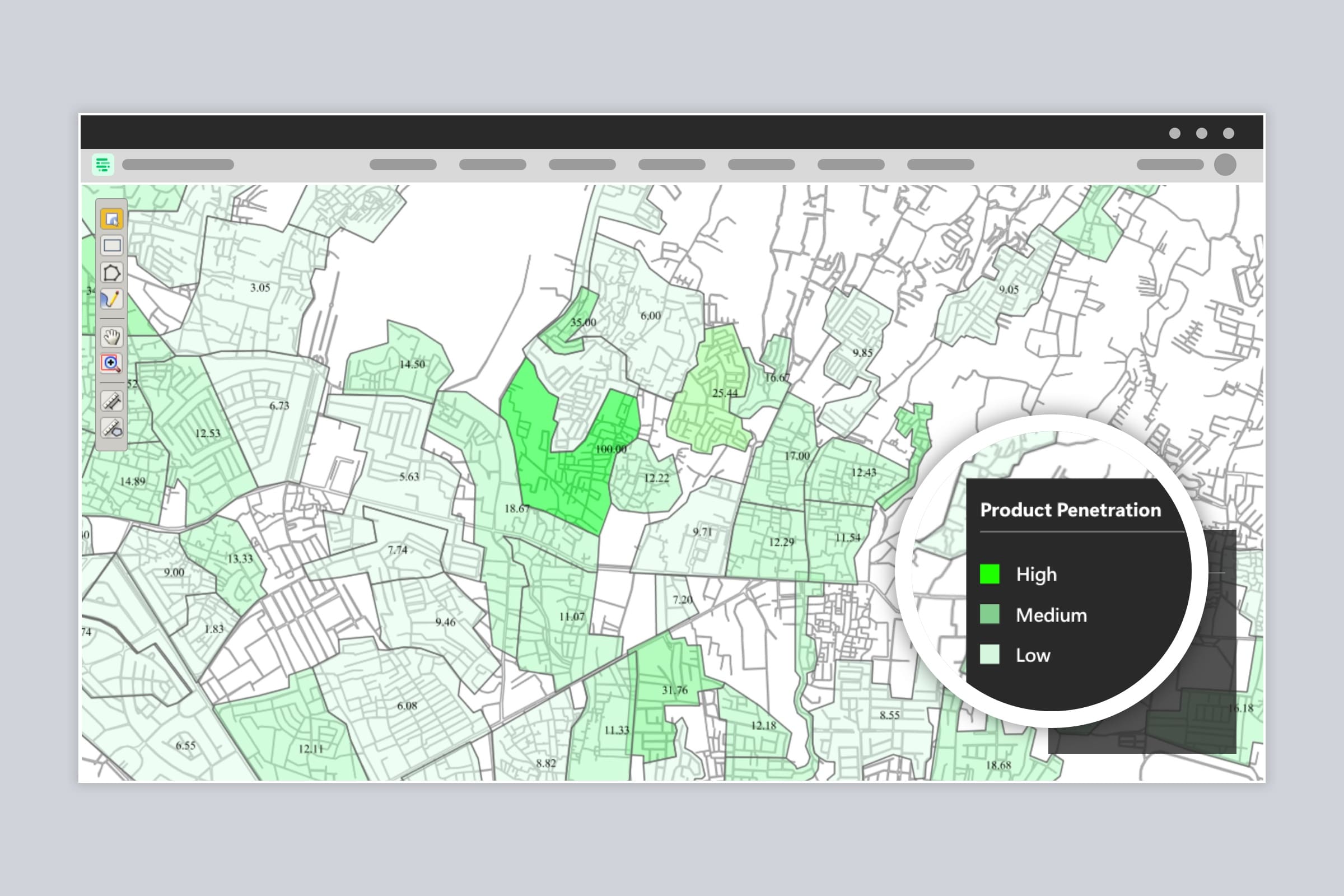This screenshot has height=896, width=1344.
Task: Click the 9.05 region label
Action: pos(1009,289)
